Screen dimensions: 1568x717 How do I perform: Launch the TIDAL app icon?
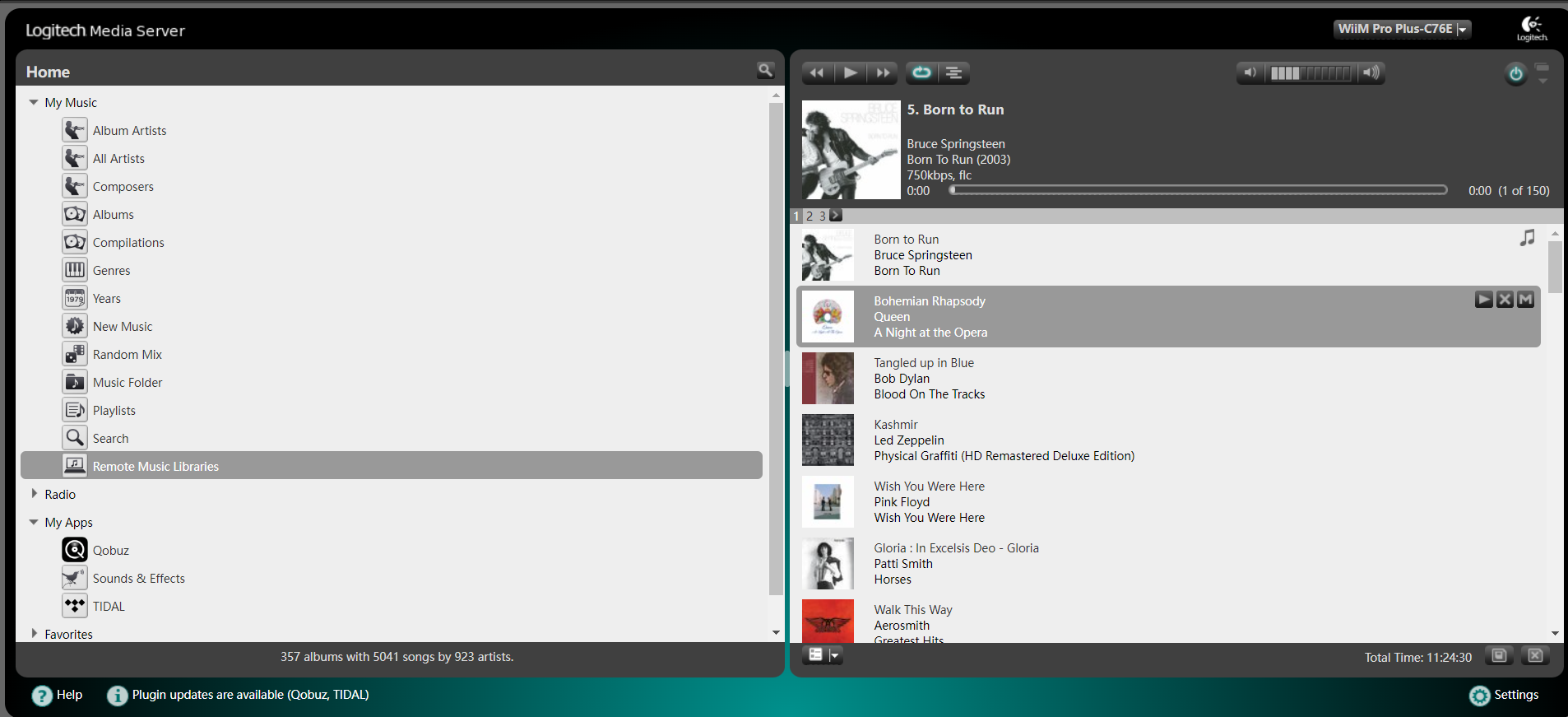pyautogui.click(x=75, y=606)
